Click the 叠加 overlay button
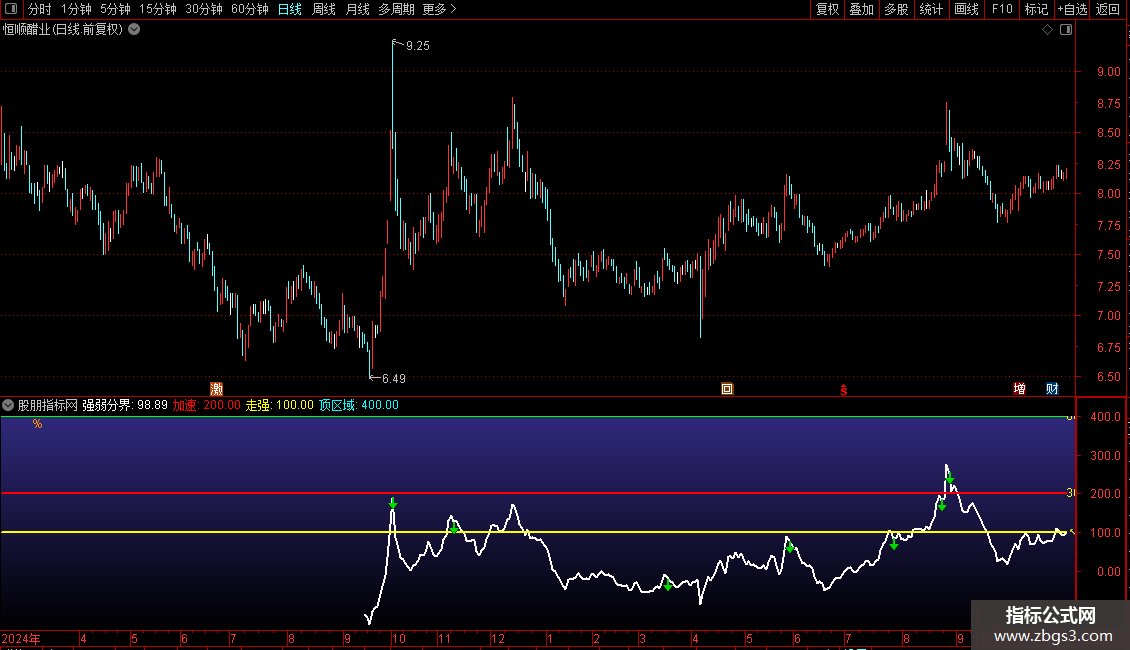 coord(862,9)
